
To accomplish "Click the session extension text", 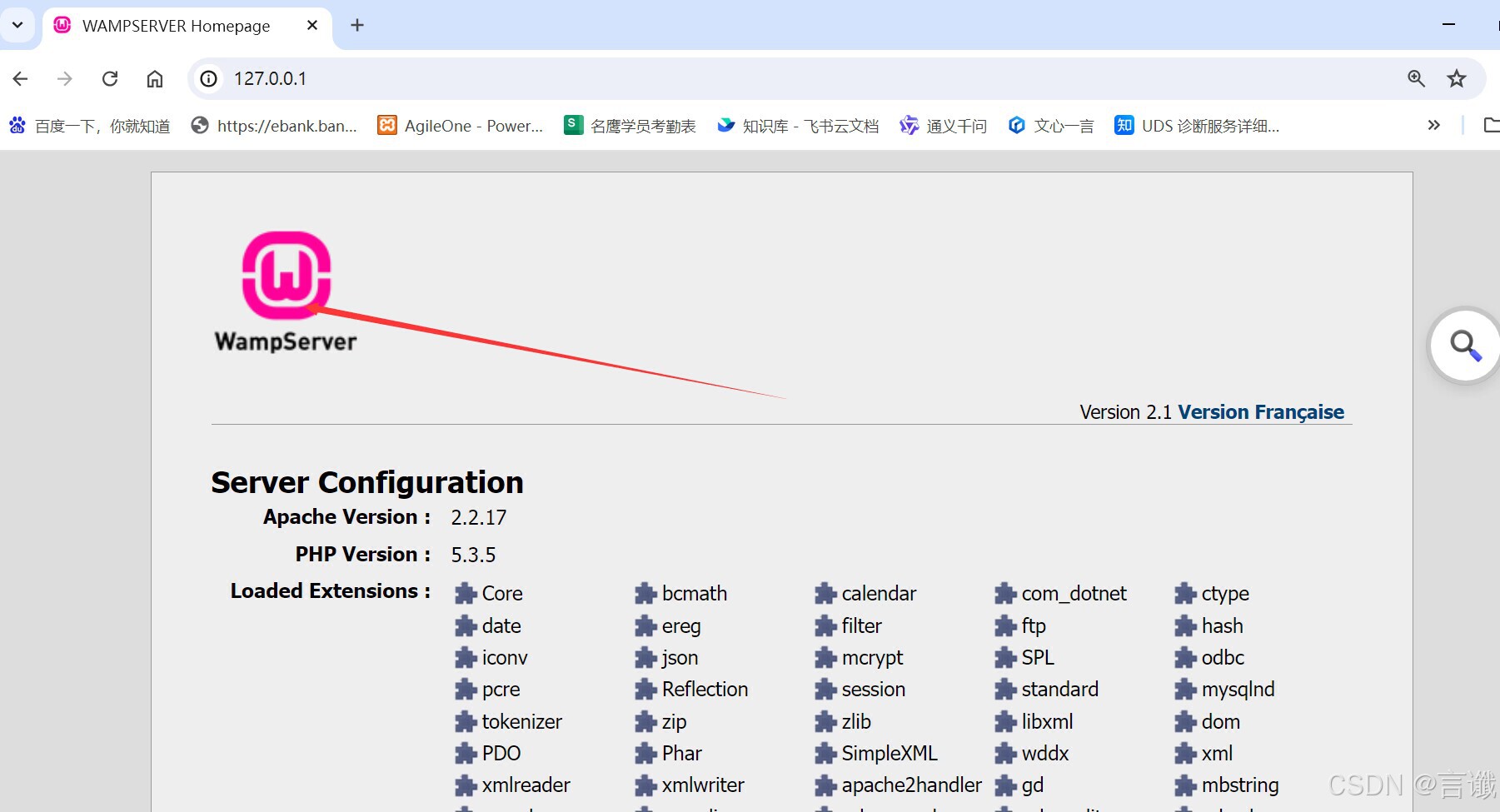I will (874, 690).
